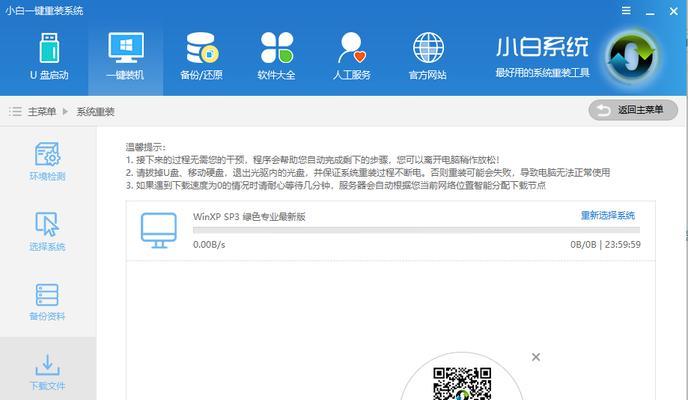Click the 0B/0B | 23:59:59 status text
688x400 pixels.
pyautogui.click(x=605, y=244)
